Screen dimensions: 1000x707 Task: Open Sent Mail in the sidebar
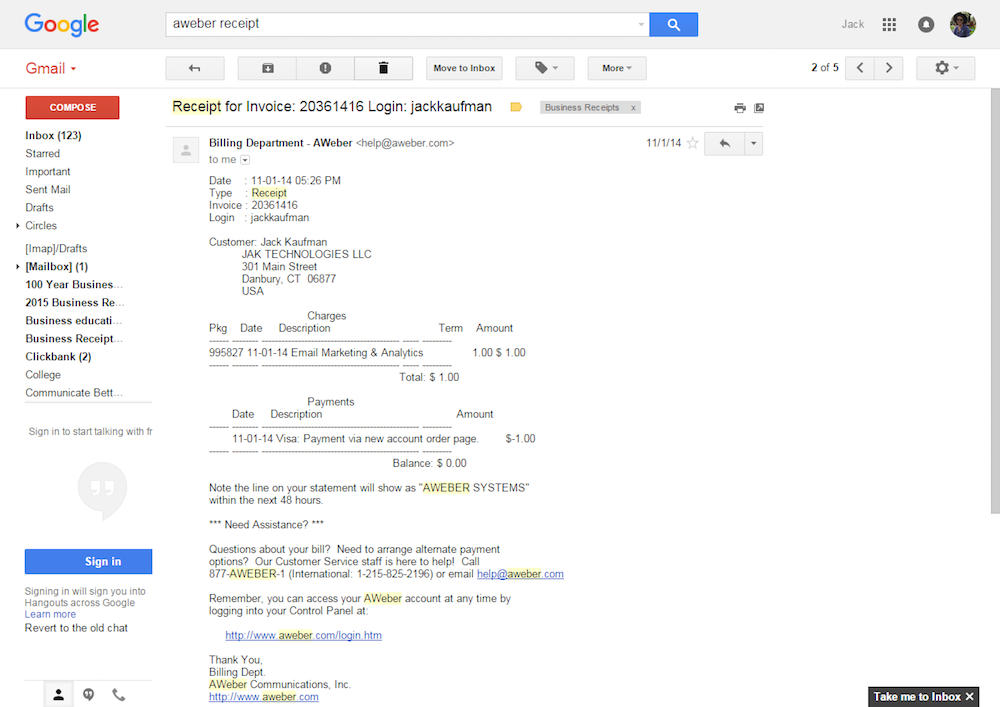click(x=48, y=190)
